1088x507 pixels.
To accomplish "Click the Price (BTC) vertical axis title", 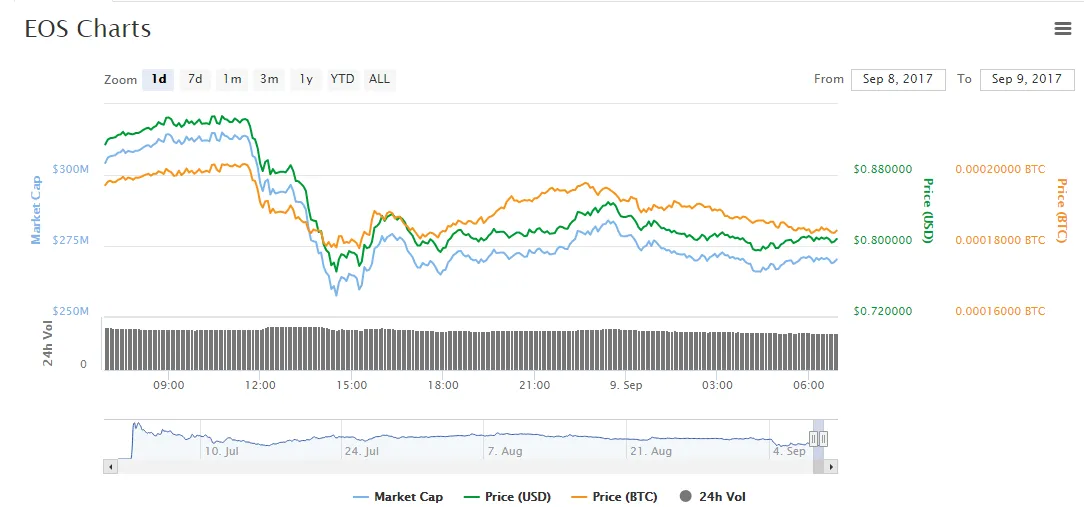I will tap(1061, 211).
